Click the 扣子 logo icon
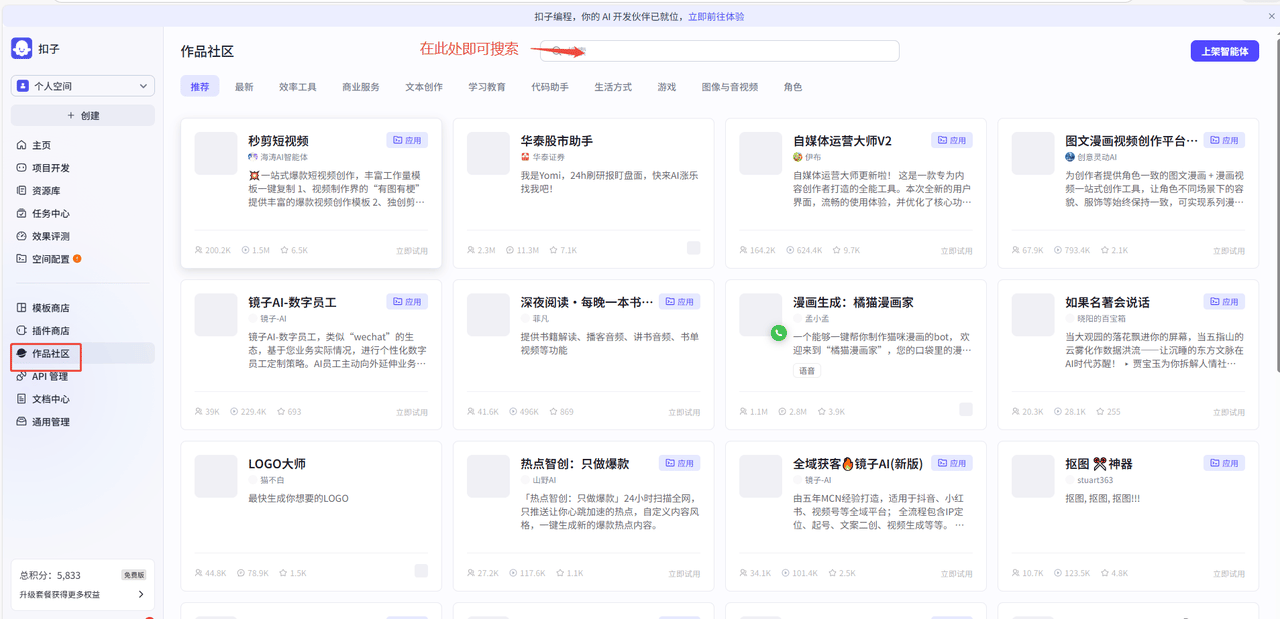This screenshot has width=1280, height=619. (x=22, y=48)
